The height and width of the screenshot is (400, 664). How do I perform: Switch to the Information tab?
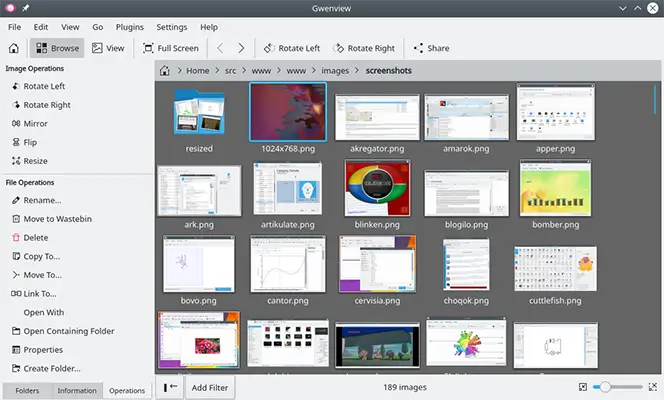click(77, 391)
